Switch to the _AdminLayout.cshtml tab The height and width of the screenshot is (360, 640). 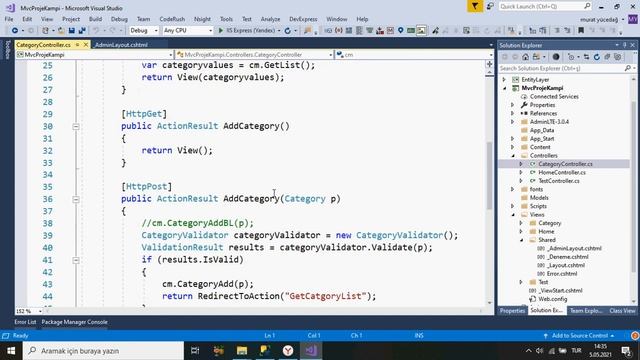pos(120,45)
